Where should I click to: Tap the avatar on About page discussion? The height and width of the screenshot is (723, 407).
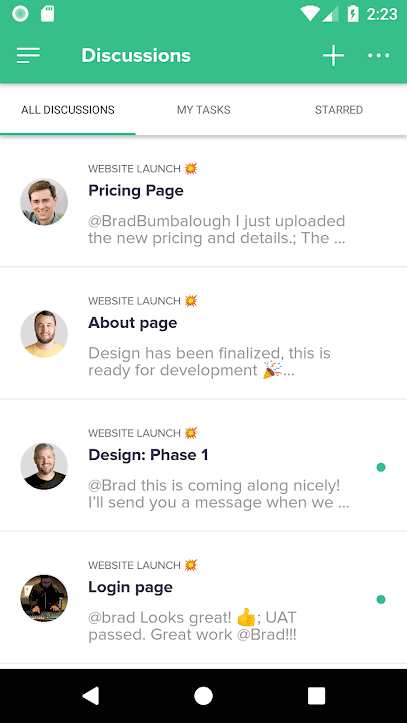[x=44, y=334]
